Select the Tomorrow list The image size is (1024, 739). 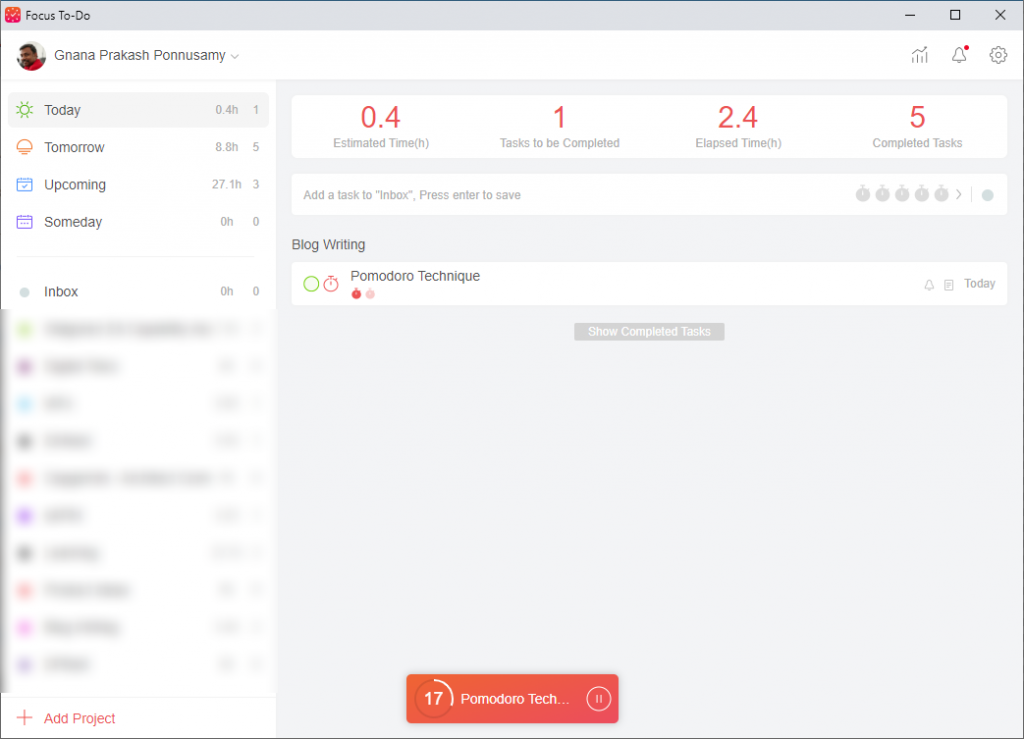click(x=138, y=147)
